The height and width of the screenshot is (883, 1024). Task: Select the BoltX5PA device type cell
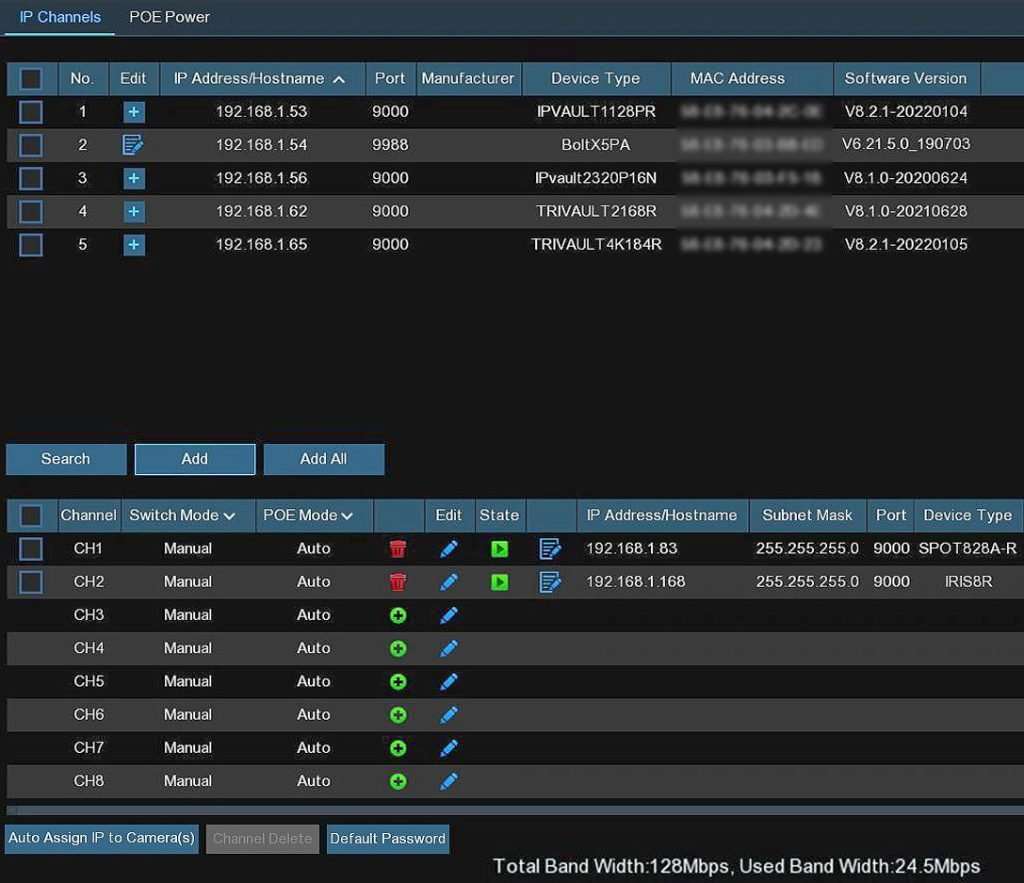[596, 145]
